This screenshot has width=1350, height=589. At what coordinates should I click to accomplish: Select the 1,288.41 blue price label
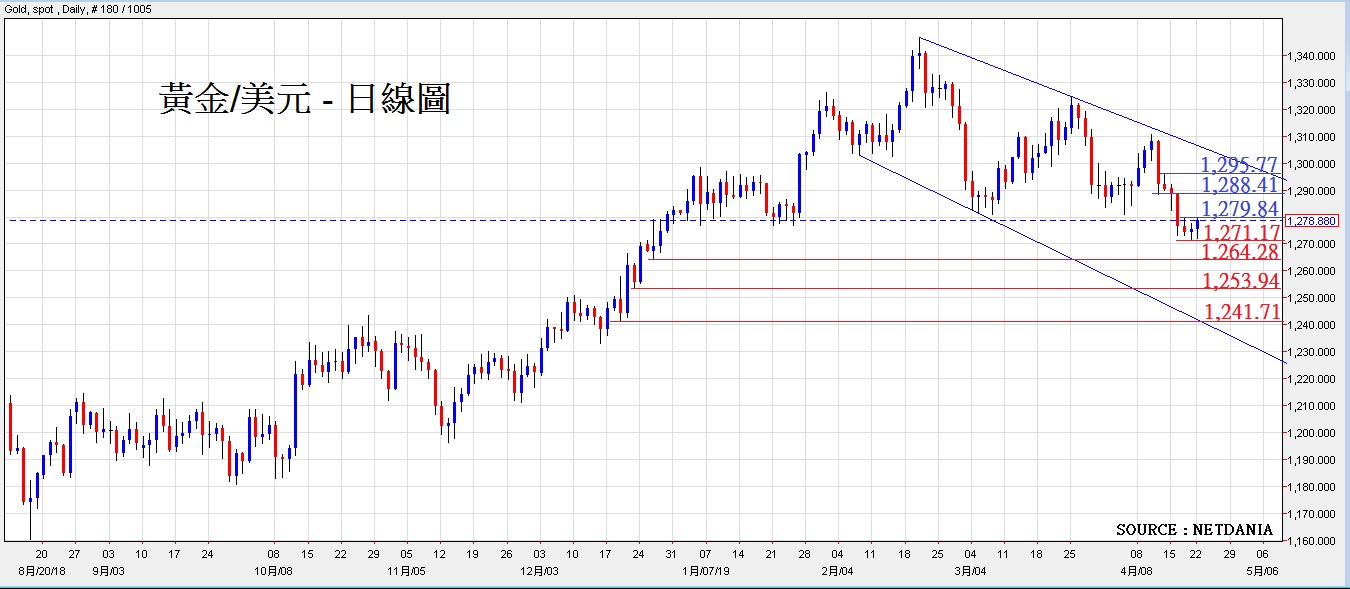pyautogui.click(x=1240, y=186)
